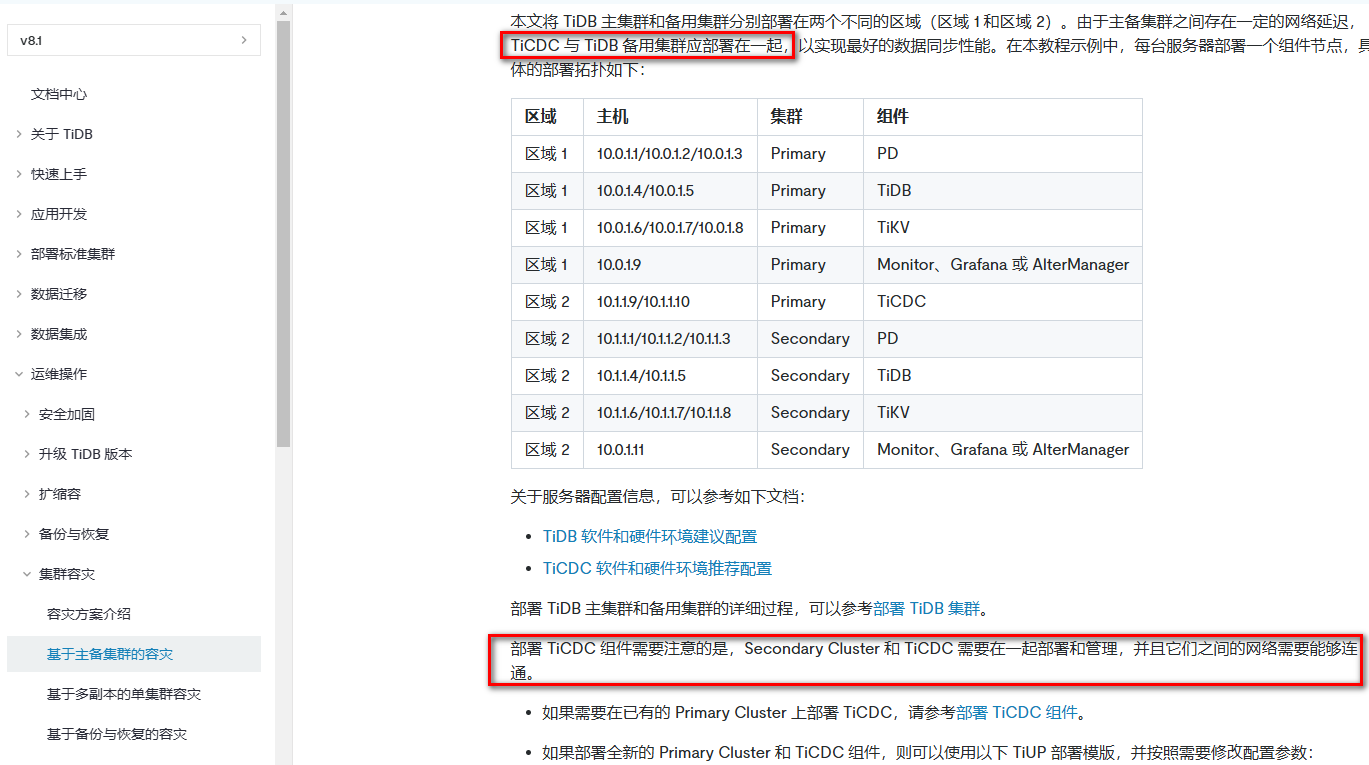Image resolution: width=1369 pixels, height=765 pixels.
Task: Open the 数据迁移 sidebar item
Action: (x=59, y=294)
